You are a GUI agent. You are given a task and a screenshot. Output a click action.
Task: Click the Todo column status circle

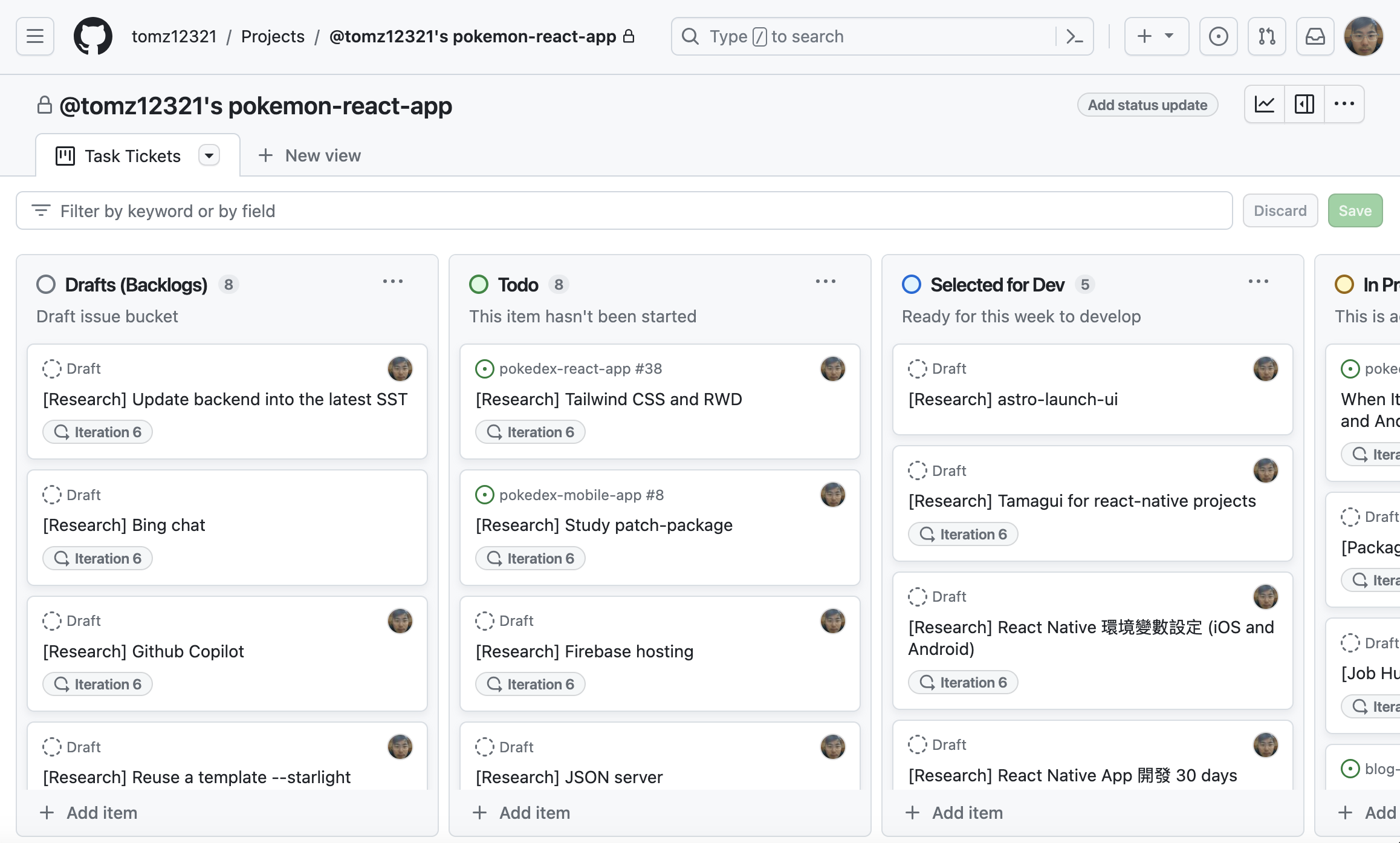tap(479, 284)
